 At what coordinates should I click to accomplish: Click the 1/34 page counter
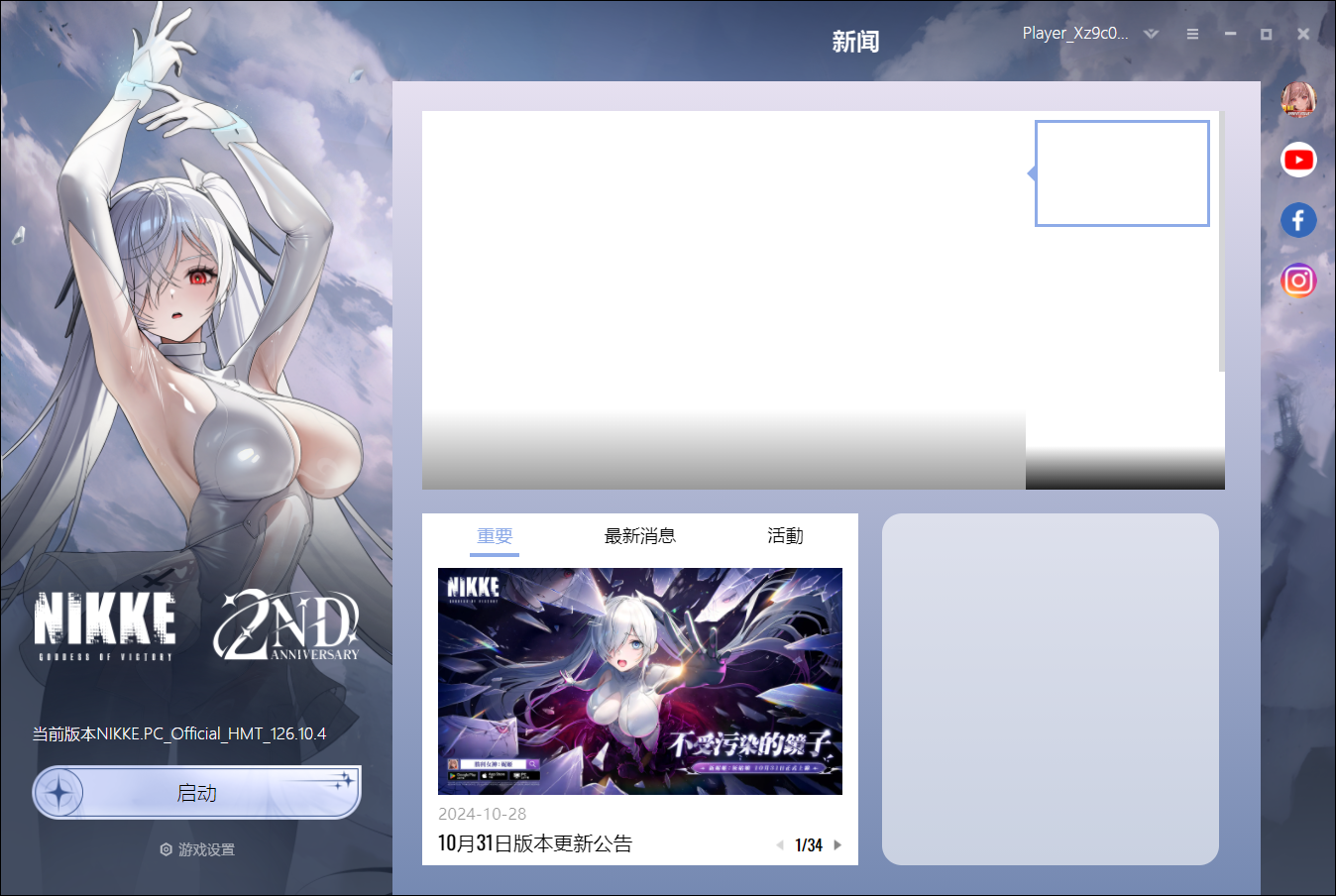[809, 845]
